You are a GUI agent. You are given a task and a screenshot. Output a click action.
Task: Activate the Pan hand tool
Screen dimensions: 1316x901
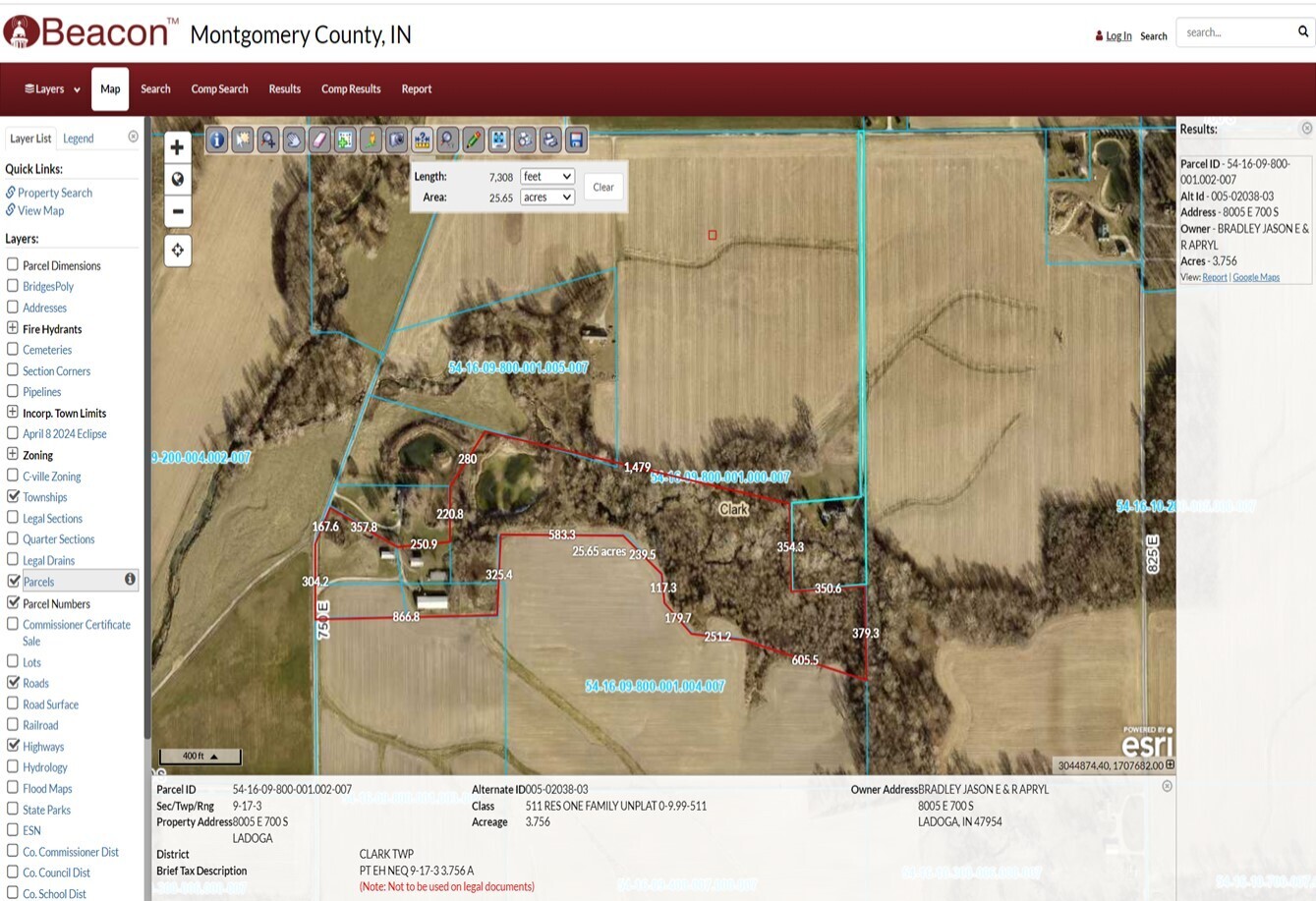[x=294, y=141]
